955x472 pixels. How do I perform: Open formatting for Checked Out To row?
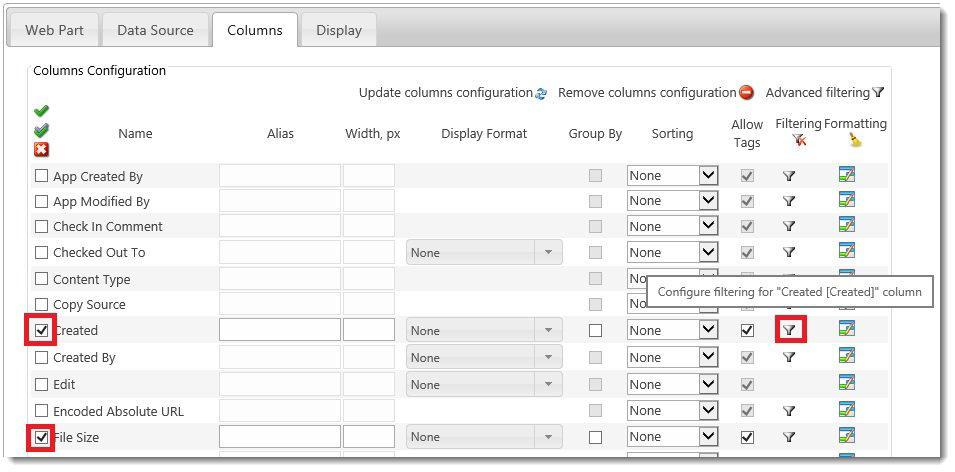pos(847,250)
